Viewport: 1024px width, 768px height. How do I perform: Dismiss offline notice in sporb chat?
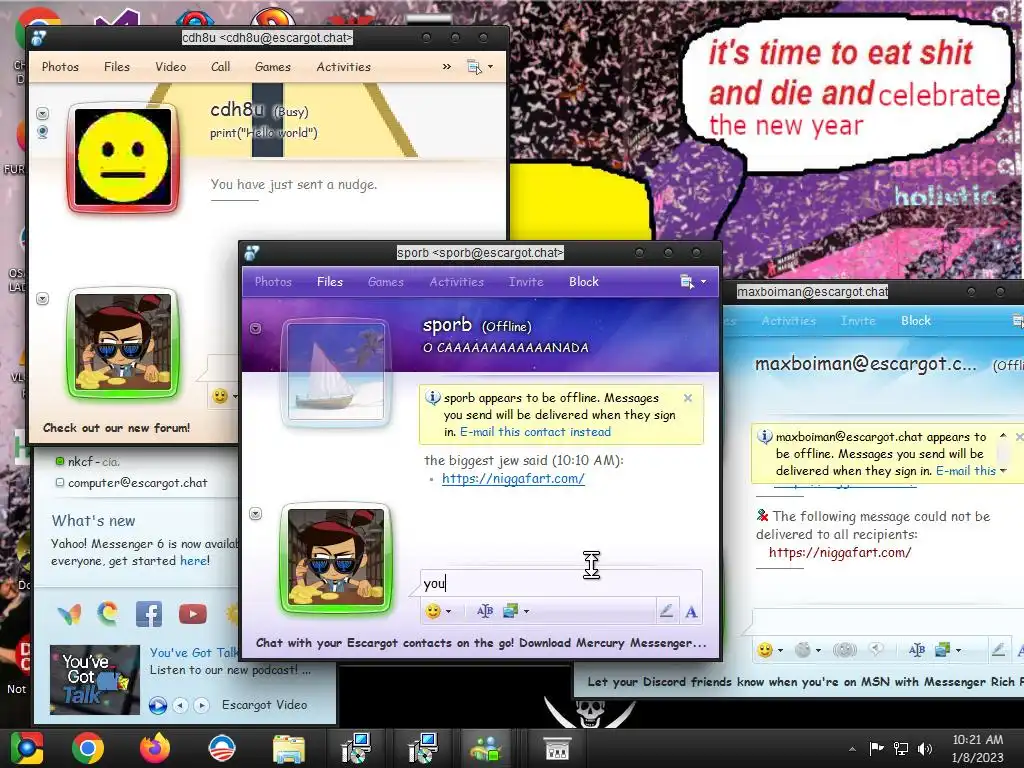pos(688,398)
